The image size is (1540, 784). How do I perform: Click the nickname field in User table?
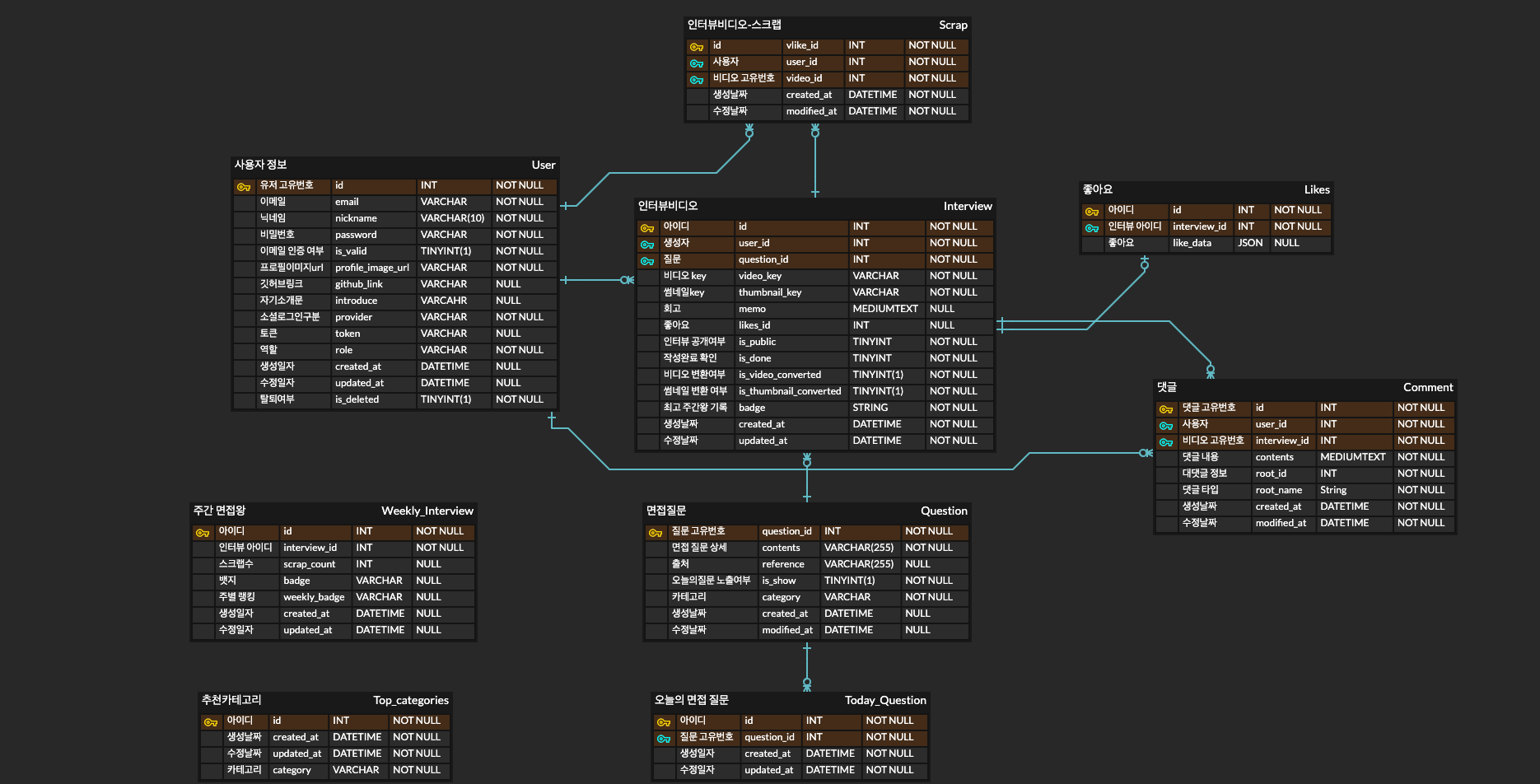[x=356, y=218]
